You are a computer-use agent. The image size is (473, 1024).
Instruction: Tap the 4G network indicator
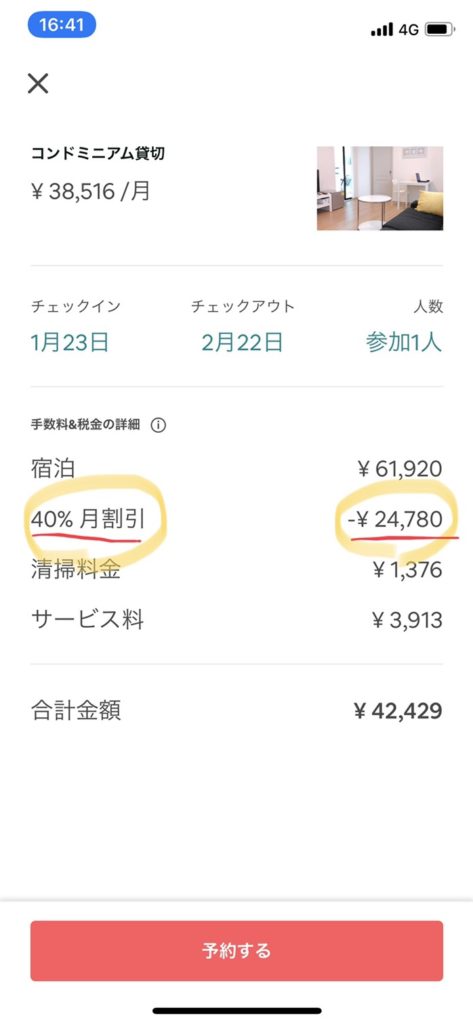point(408,29)
